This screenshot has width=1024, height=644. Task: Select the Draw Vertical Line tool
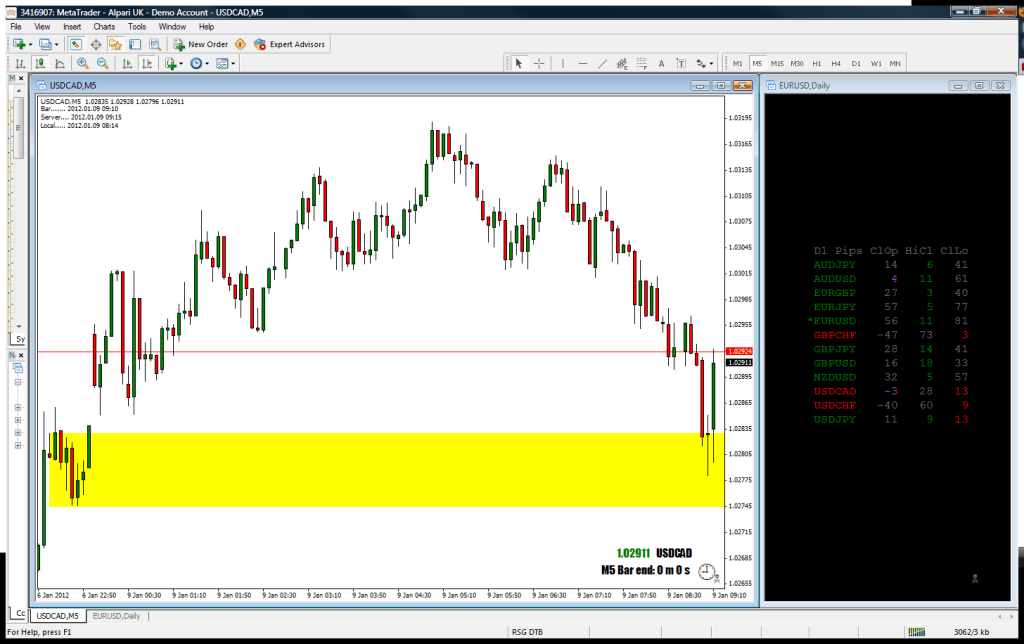pyautogui.click(x=562, y=63)
